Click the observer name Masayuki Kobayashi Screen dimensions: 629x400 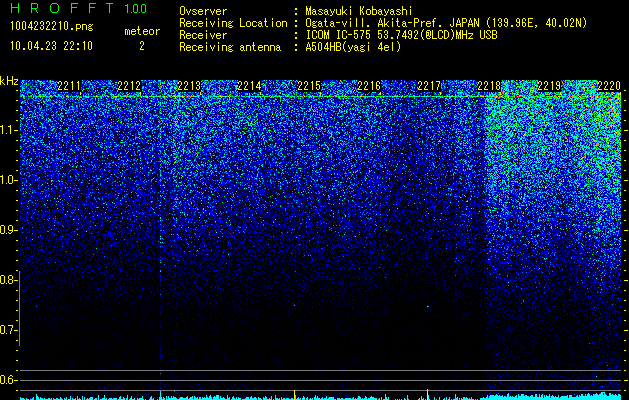tap(359, 11)
